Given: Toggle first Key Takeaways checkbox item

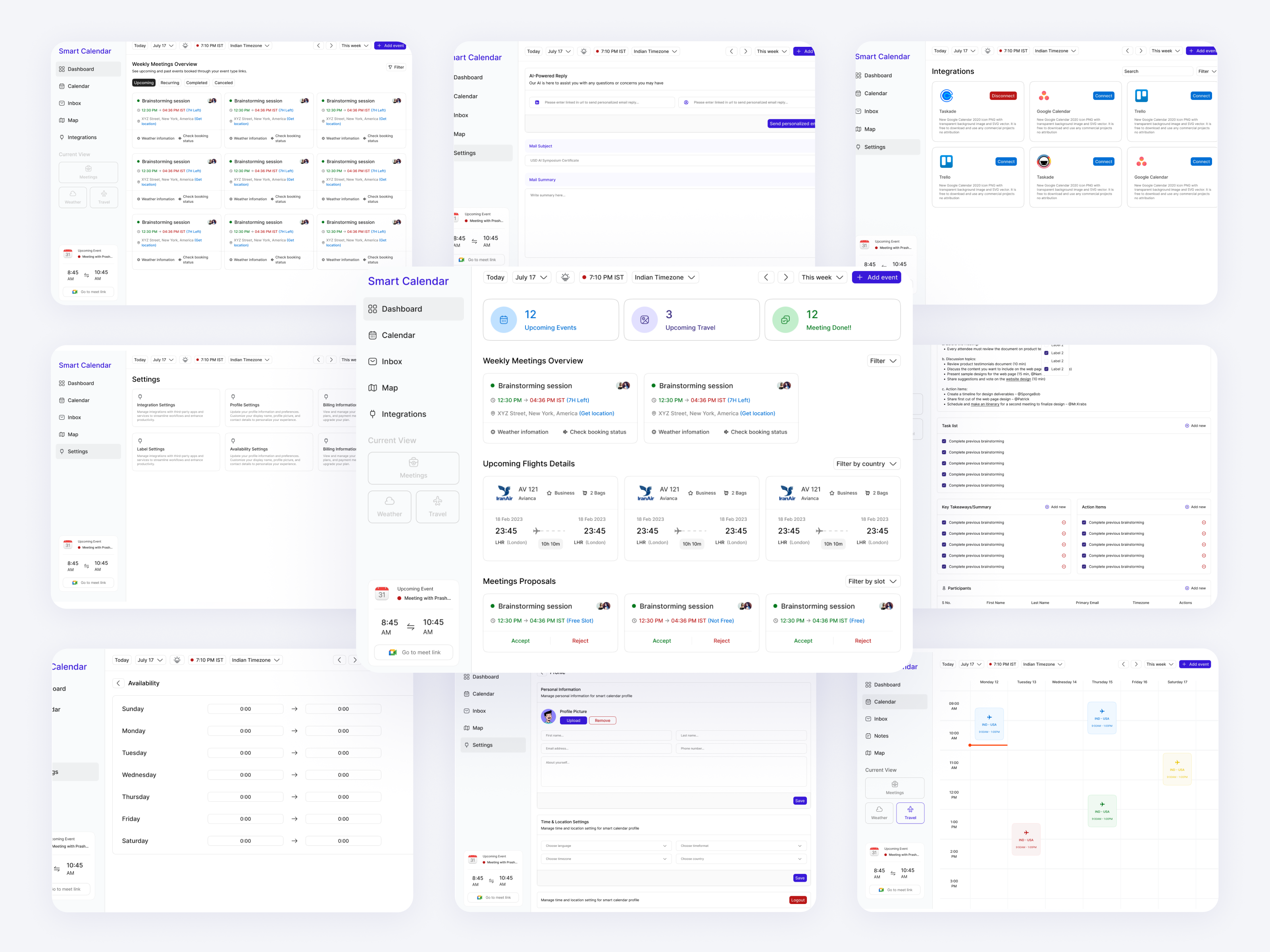Looking at the screenshot, I should tap(944, 522).
